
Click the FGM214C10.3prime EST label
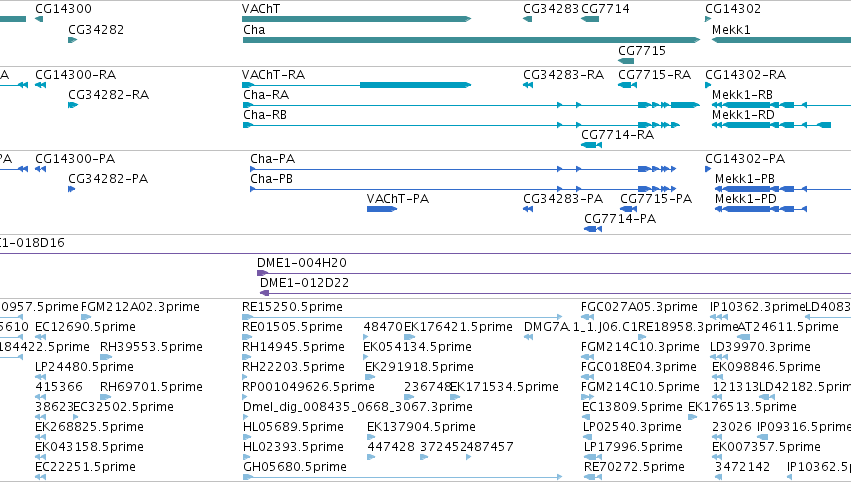(x=640, y=347)
